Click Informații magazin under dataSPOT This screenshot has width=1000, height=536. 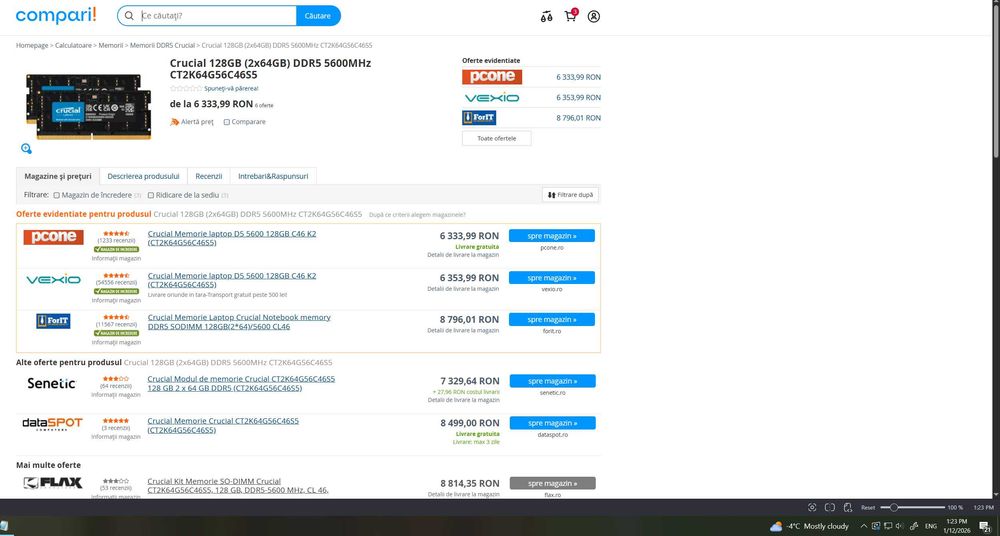pyautogui.click(x=116, y=437)
